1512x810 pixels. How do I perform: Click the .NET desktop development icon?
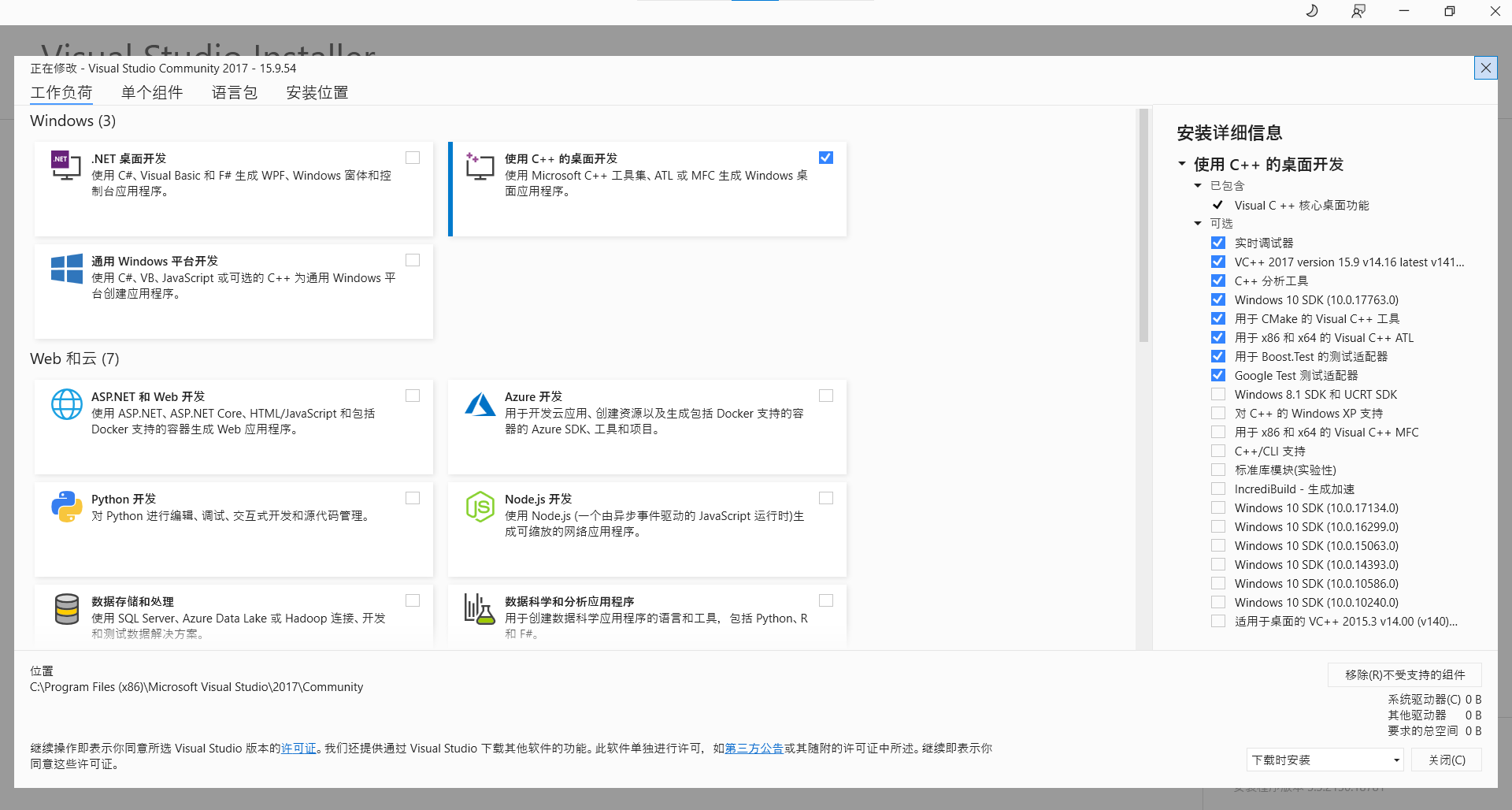tap(66, 165)
